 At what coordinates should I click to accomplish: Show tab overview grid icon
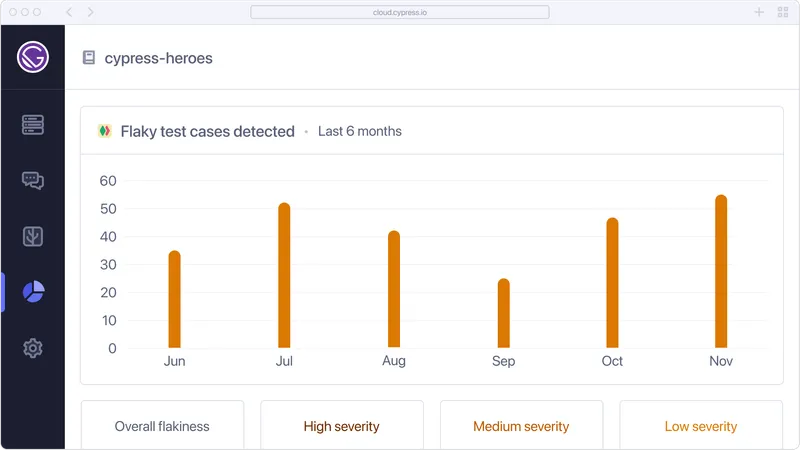click(783, 12)
